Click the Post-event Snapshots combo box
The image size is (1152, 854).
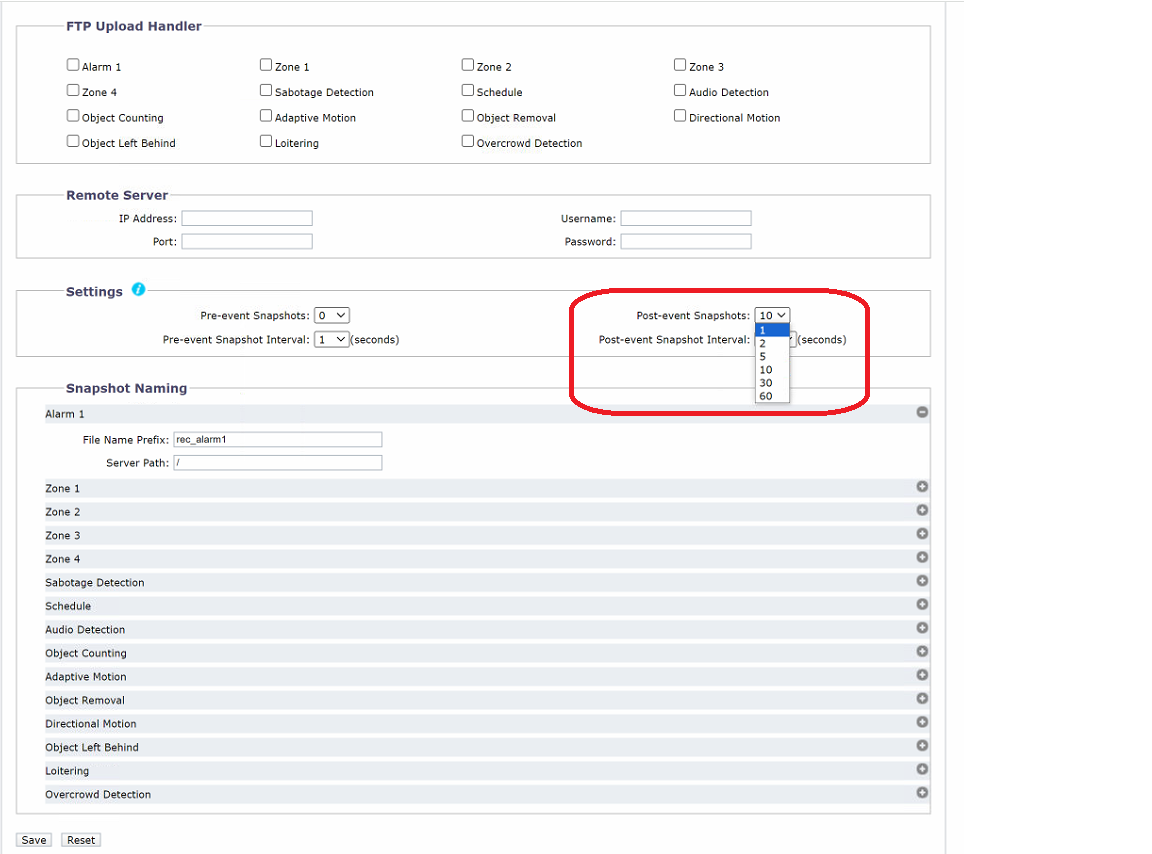pos(772,316)
